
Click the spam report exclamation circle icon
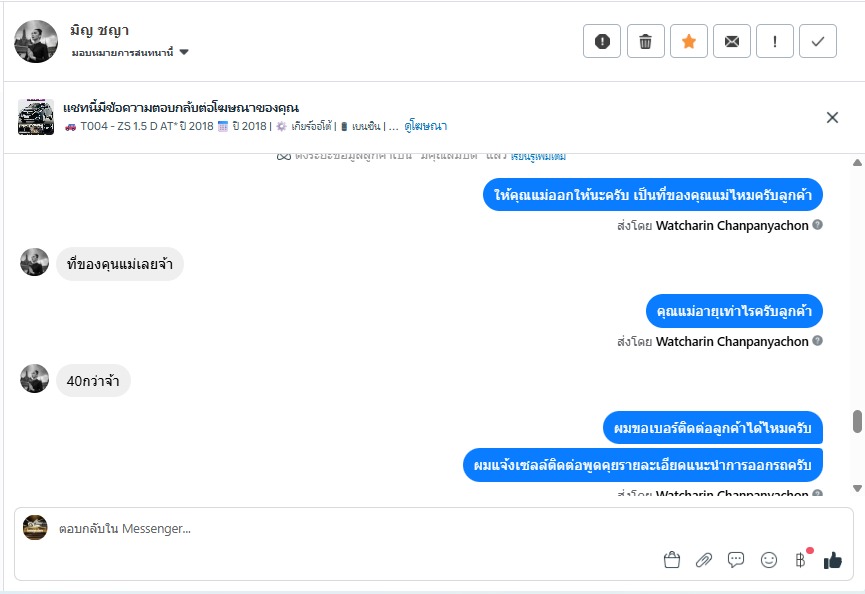pos(602,41)
